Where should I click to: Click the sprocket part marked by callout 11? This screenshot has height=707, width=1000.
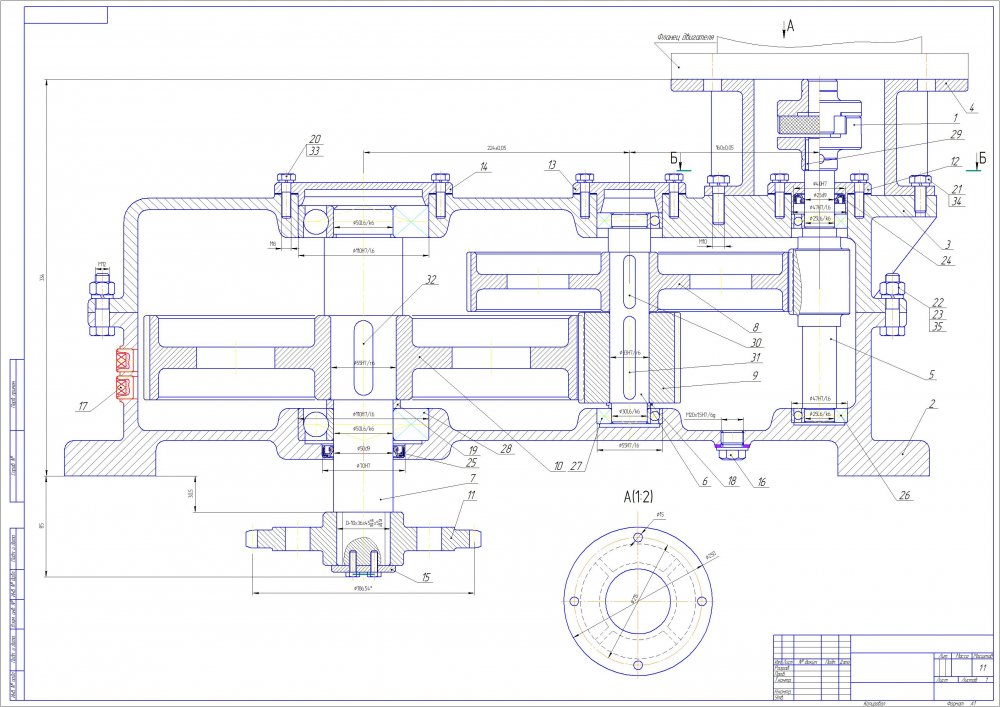tap(449, 537)
